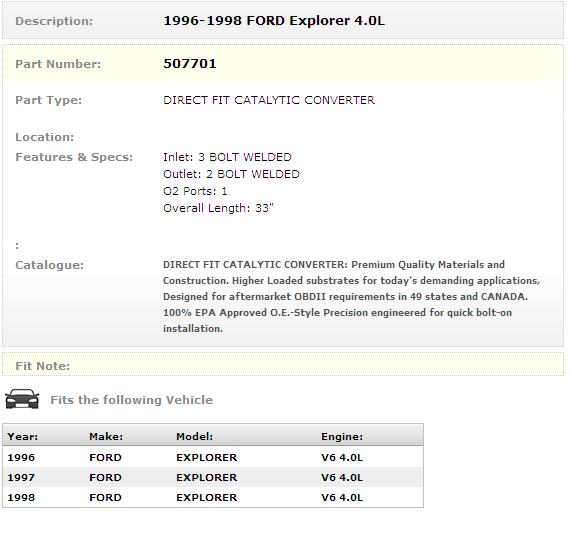Click the Features & Specs label

click(74, 157)
